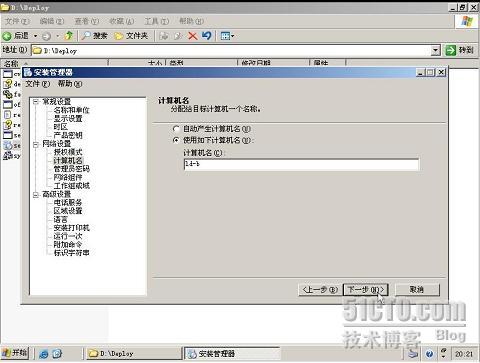Switch to 安装管理器 taskbar button
Viewport: 480px width, 363px height.
click(232, 353)
